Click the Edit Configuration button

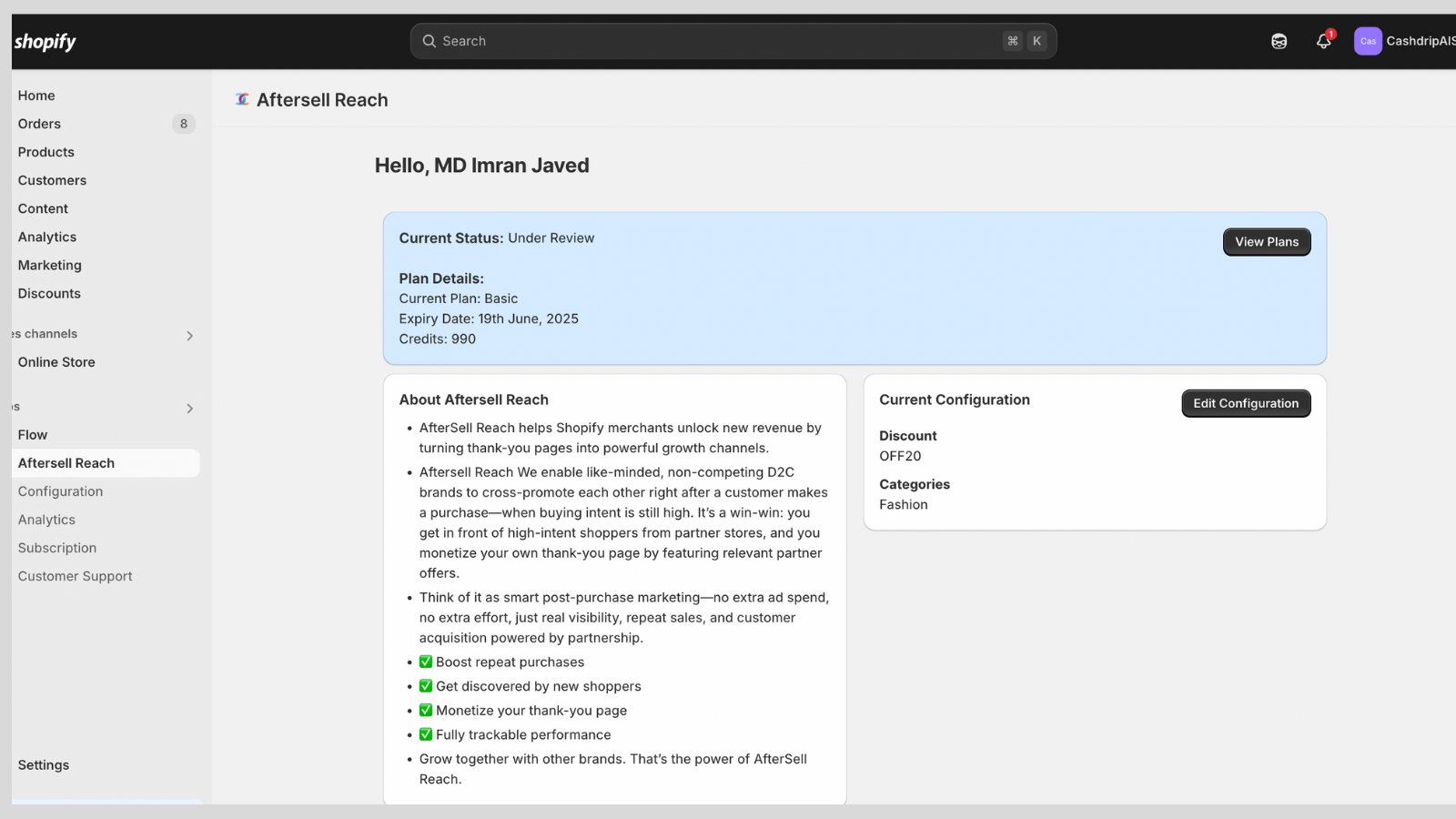point(1246,403)
